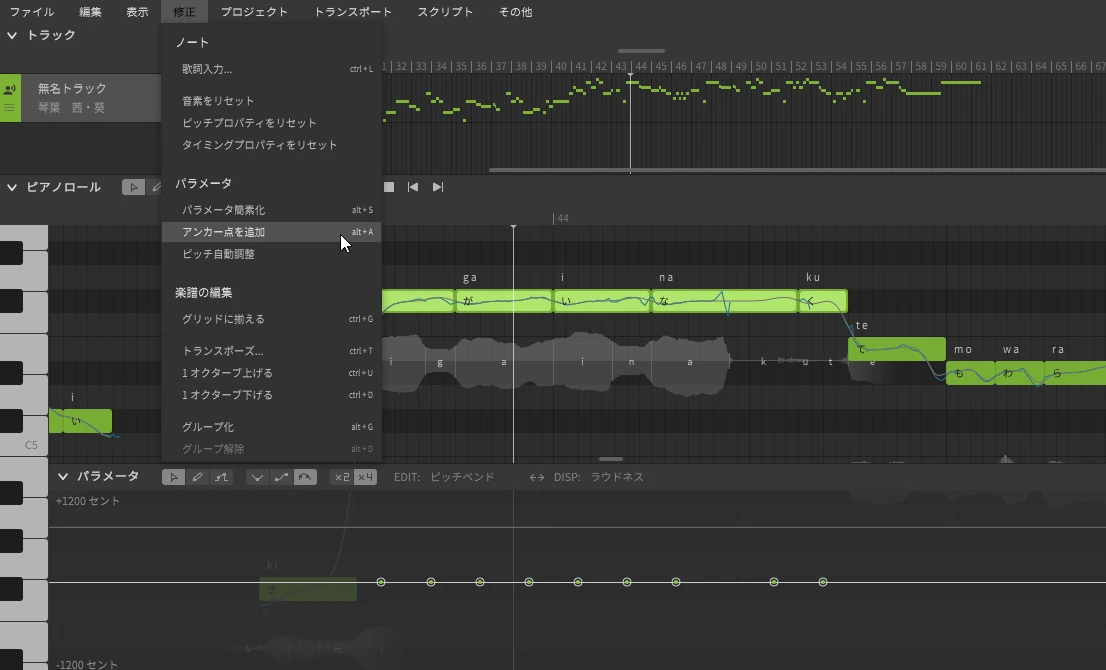The height and width of the screenshot is (670, 1106).
Task: Open the トランスポート menu
Action: pyautogui.click(x=353, y=12)
